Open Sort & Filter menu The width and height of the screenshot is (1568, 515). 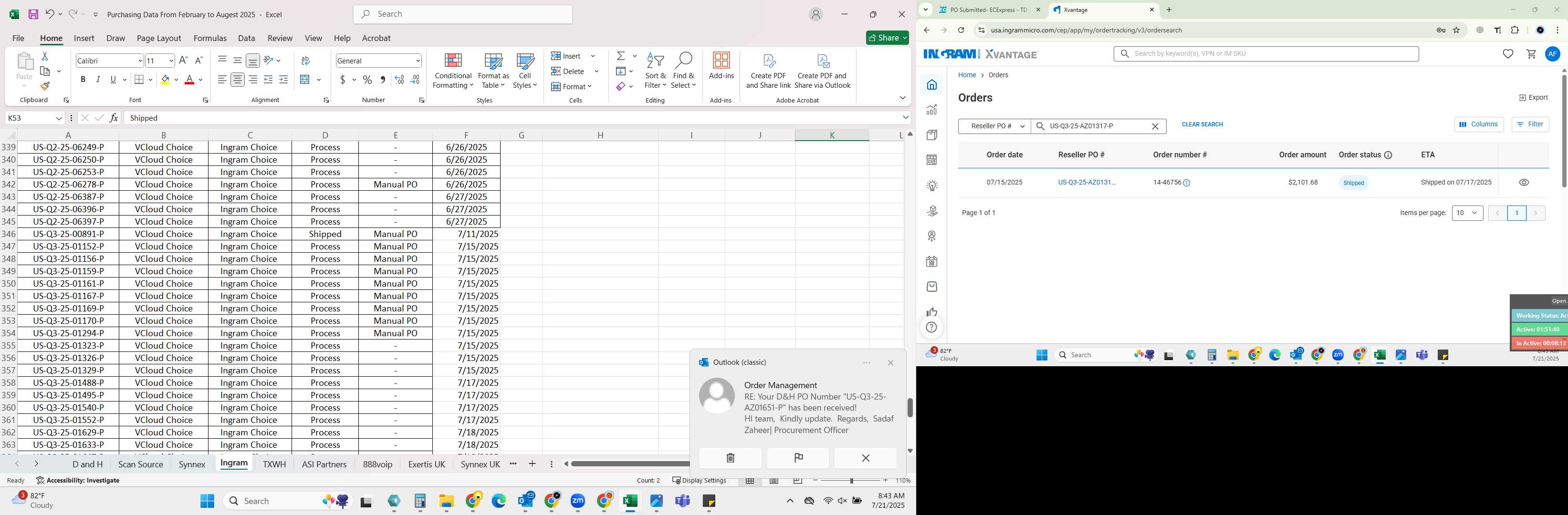tap(655, 71)
